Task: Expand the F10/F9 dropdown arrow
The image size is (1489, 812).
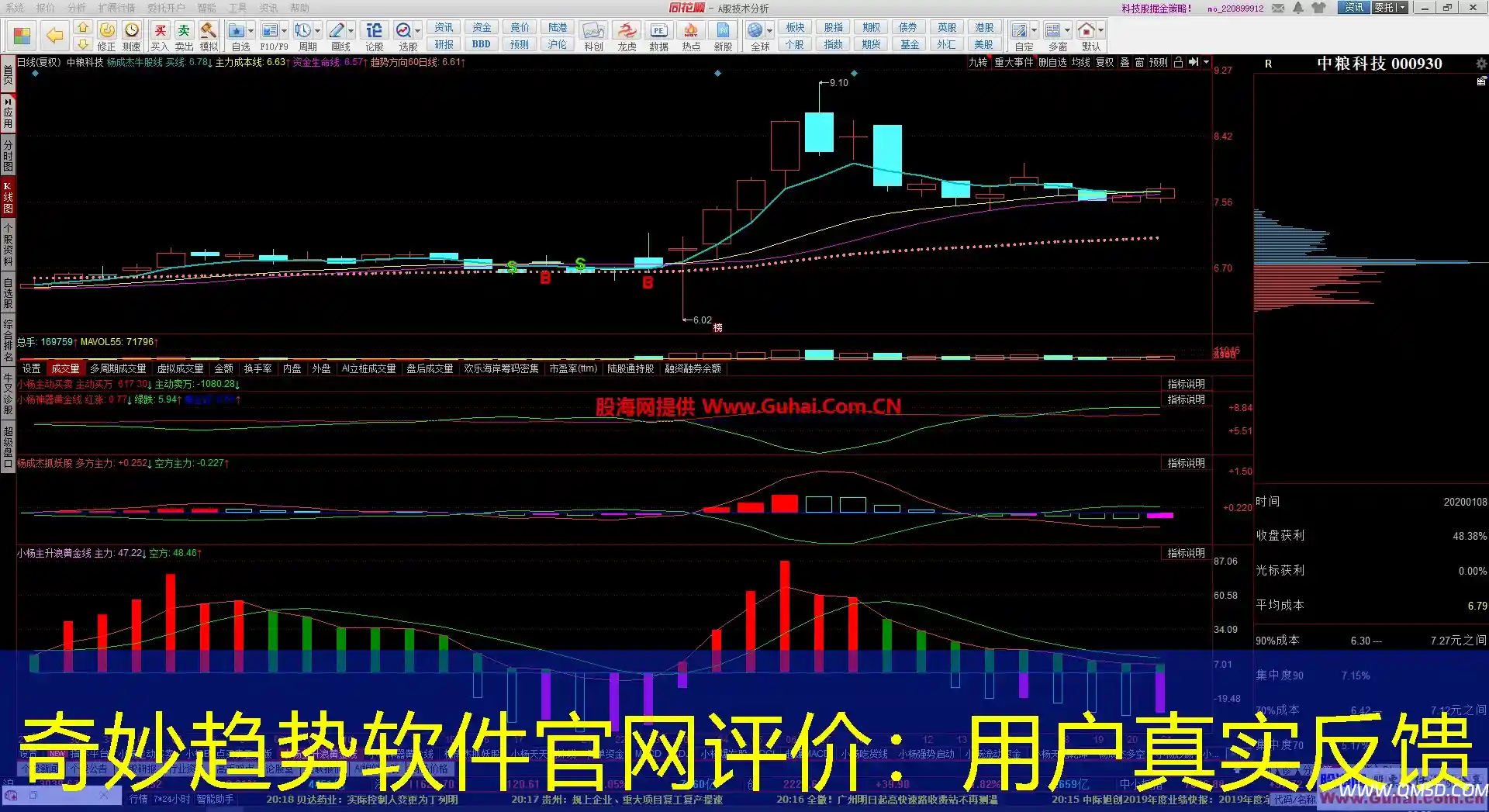Action: 285,31
